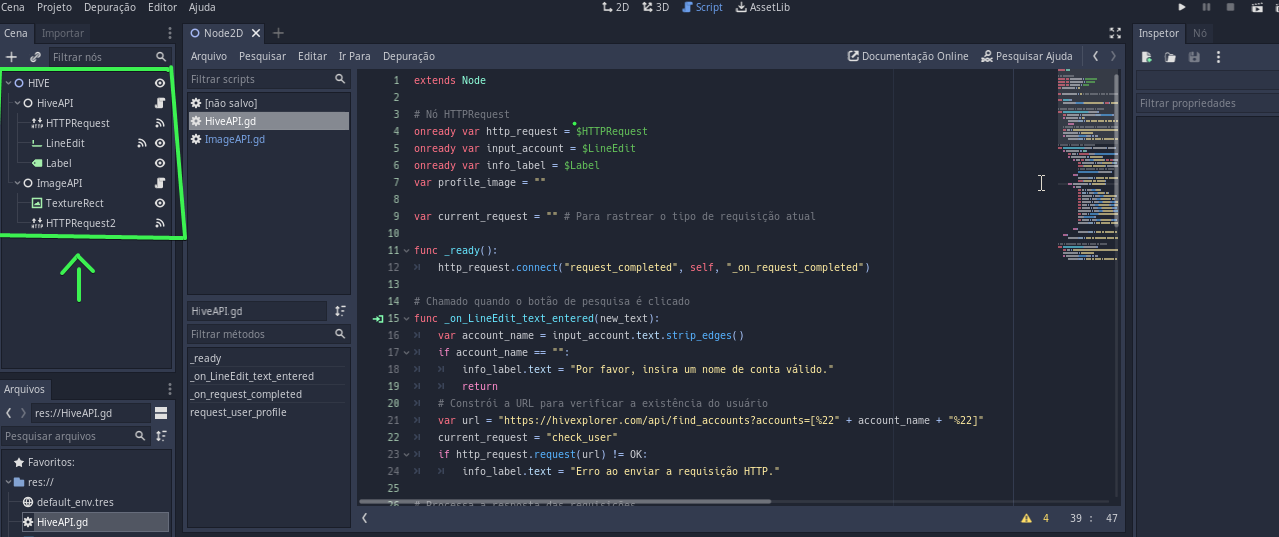Click the stop running project button
Image resolution: width=1279 pixels, height=537 pixels.
tap(1230, 7)
